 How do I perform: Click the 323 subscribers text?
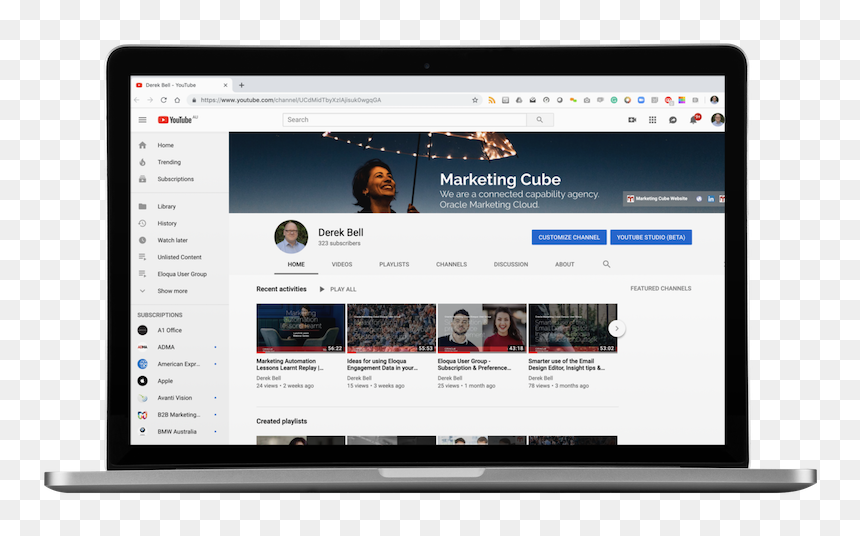(x=340, y=243)
